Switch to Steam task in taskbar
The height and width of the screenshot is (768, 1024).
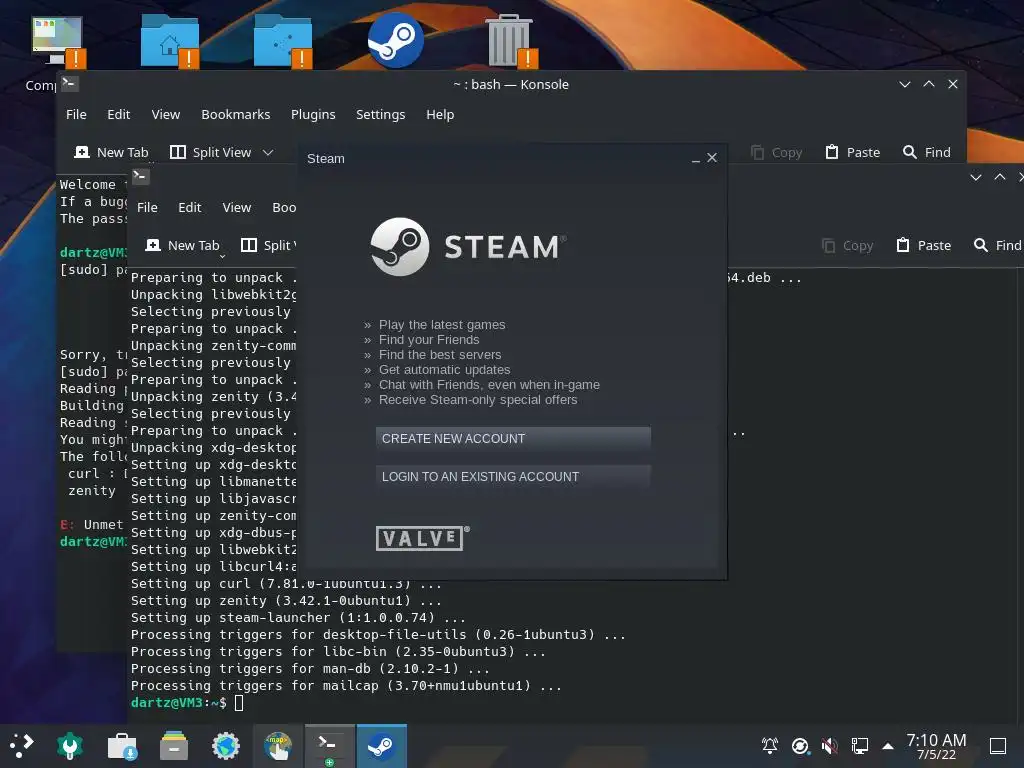(x=381, y=746)
